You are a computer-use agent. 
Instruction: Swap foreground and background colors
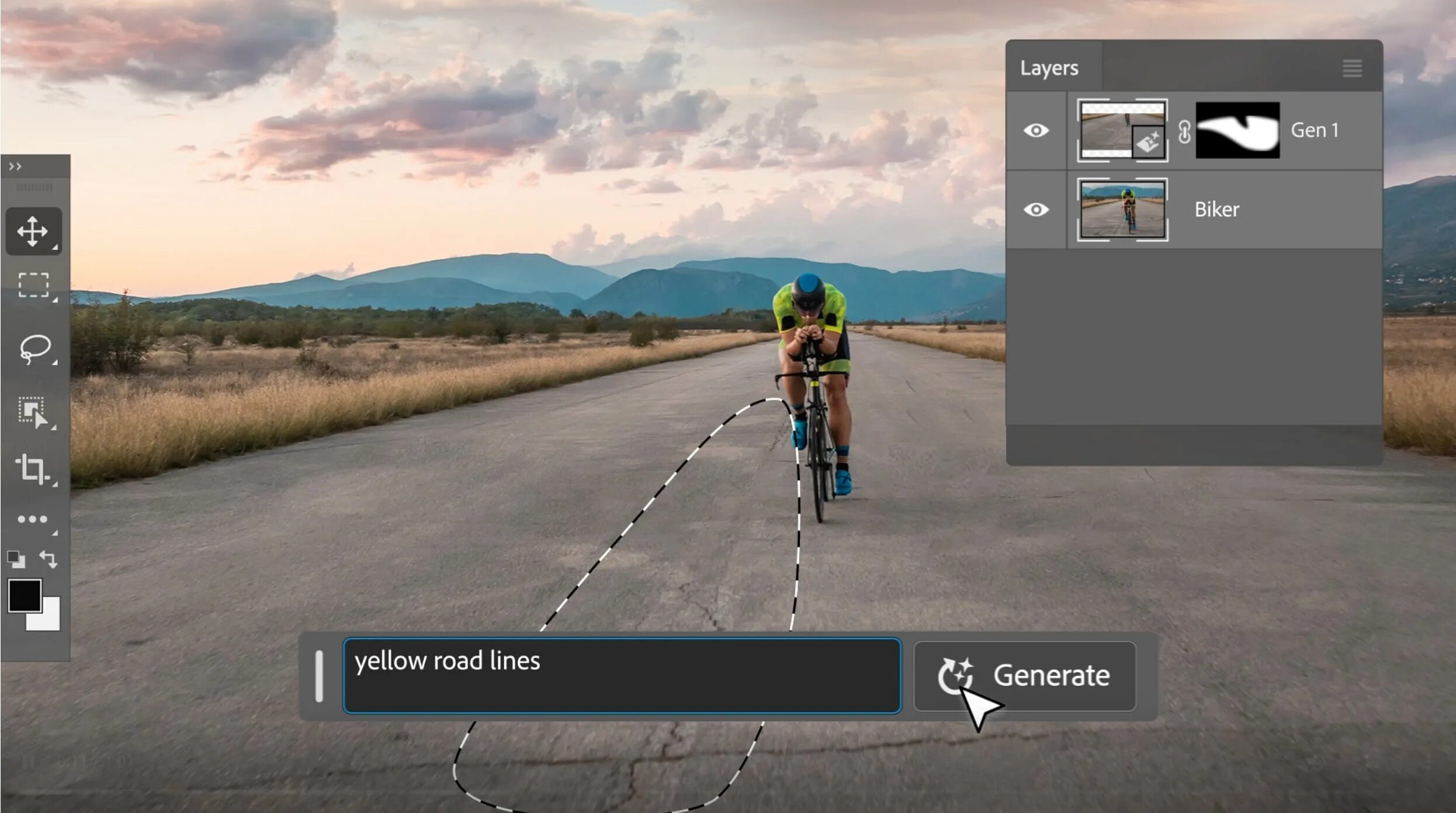[48, 560]
